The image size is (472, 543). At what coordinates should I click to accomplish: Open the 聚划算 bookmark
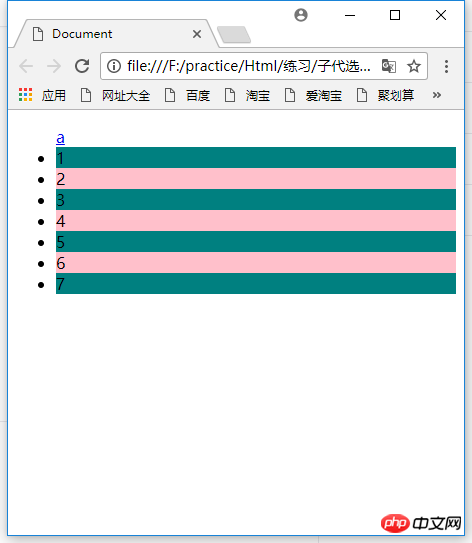385,95
